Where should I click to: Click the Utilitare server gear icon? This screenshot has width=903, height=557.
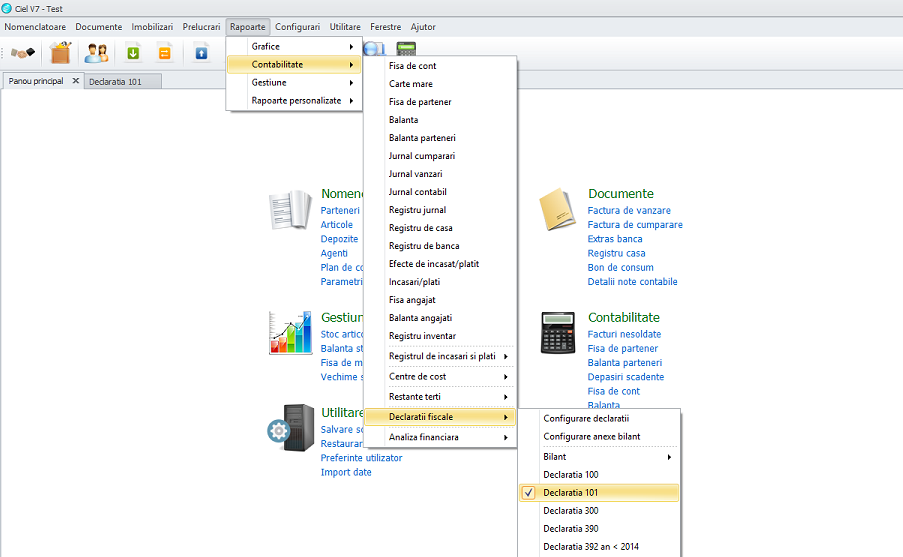pos(291,428)
